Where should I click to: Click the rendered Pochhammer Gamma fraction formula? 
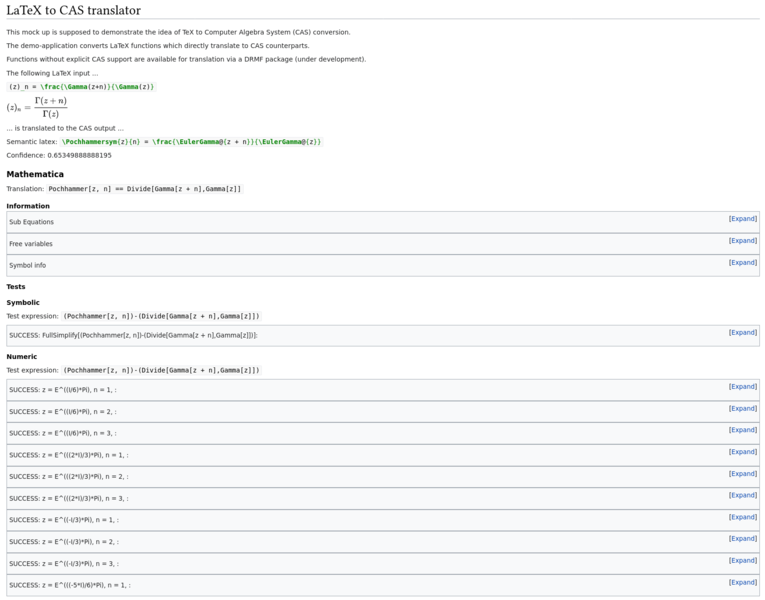38,107
